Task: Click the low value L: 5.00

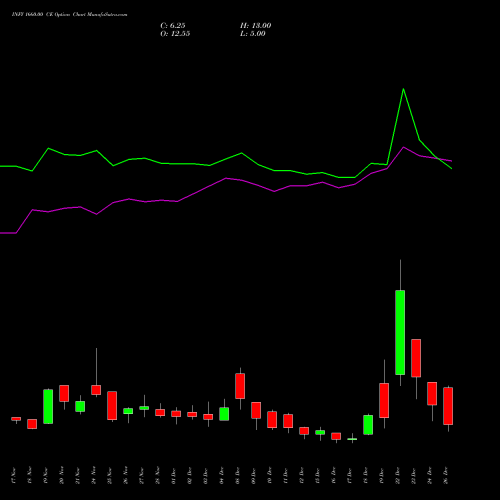Action: click(x=253, y=34)
